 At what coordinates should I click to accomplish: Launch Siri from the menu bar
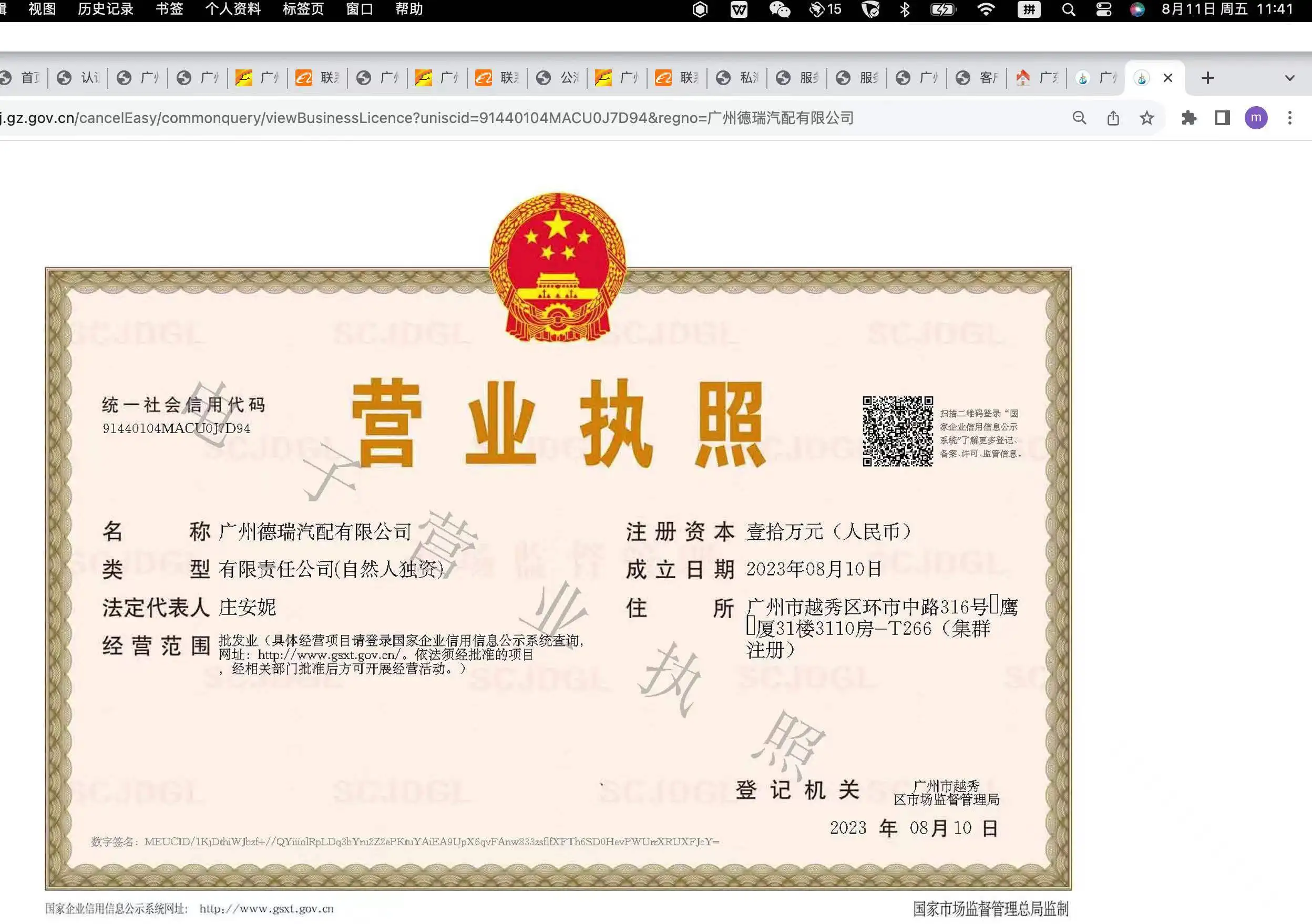point(1137,9)
